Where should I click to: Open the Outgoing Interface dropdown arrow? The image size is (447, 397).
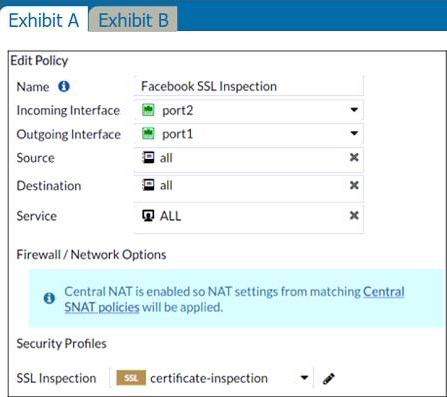[x=354, y=134]
